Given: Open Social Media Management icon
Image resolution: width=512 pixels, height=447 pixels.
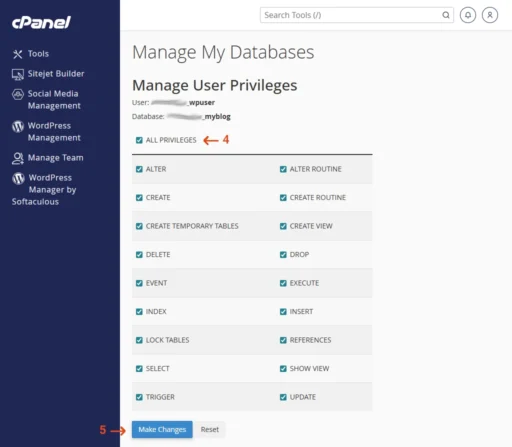Looking at the screenshot, I should [18, 94].
